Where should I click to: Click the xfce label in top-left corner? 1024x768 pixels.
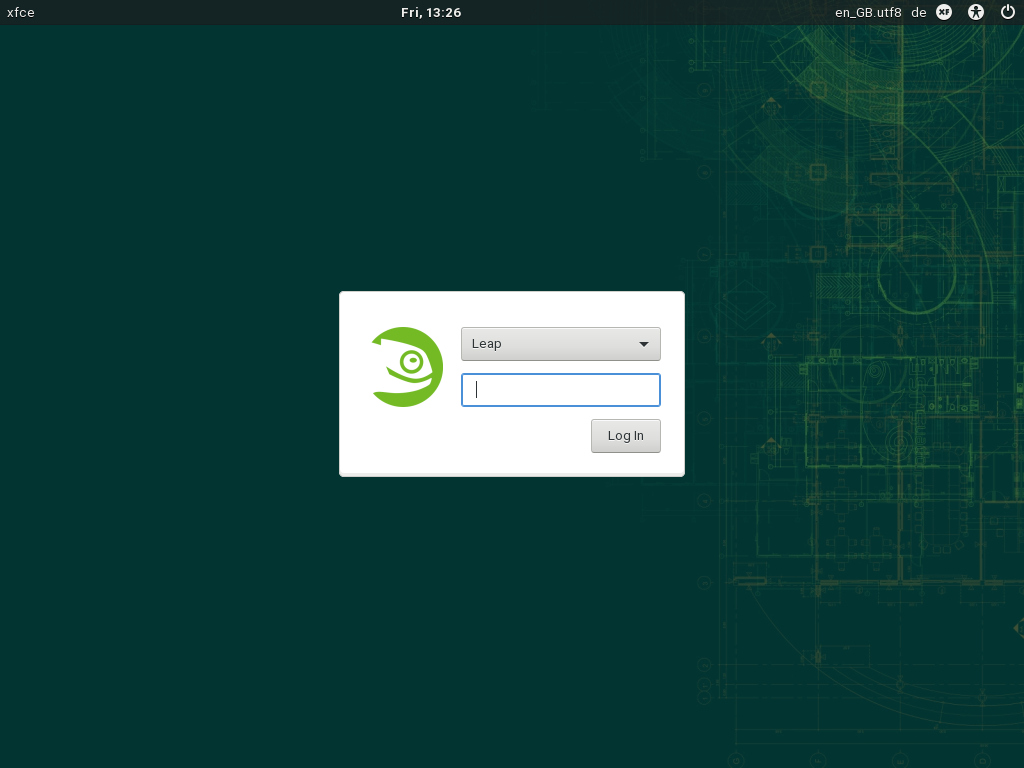(21, 12)
